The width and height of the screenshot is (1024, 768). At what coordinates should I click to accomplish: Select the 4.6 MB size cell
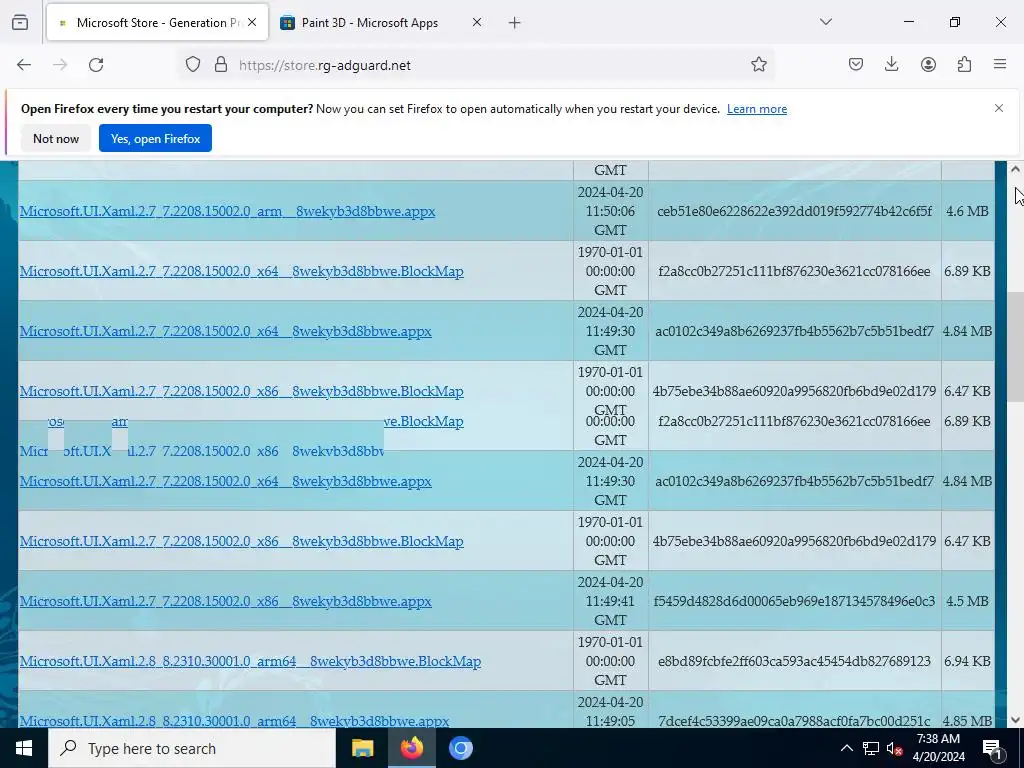967,211
